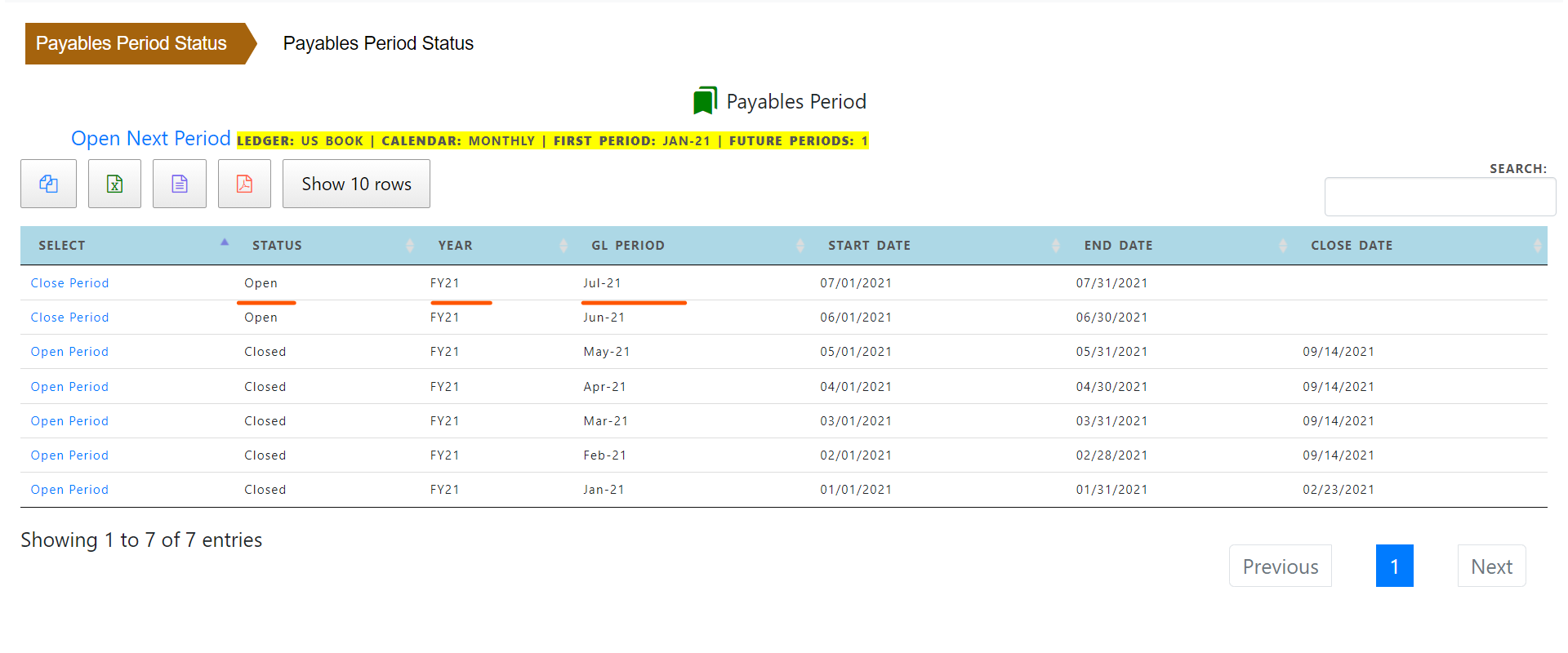Image resolution: width=1568 pixels, height=653 pixels.
Task: Click end date 03/31/2021 cell
Action: (1111, 421)
